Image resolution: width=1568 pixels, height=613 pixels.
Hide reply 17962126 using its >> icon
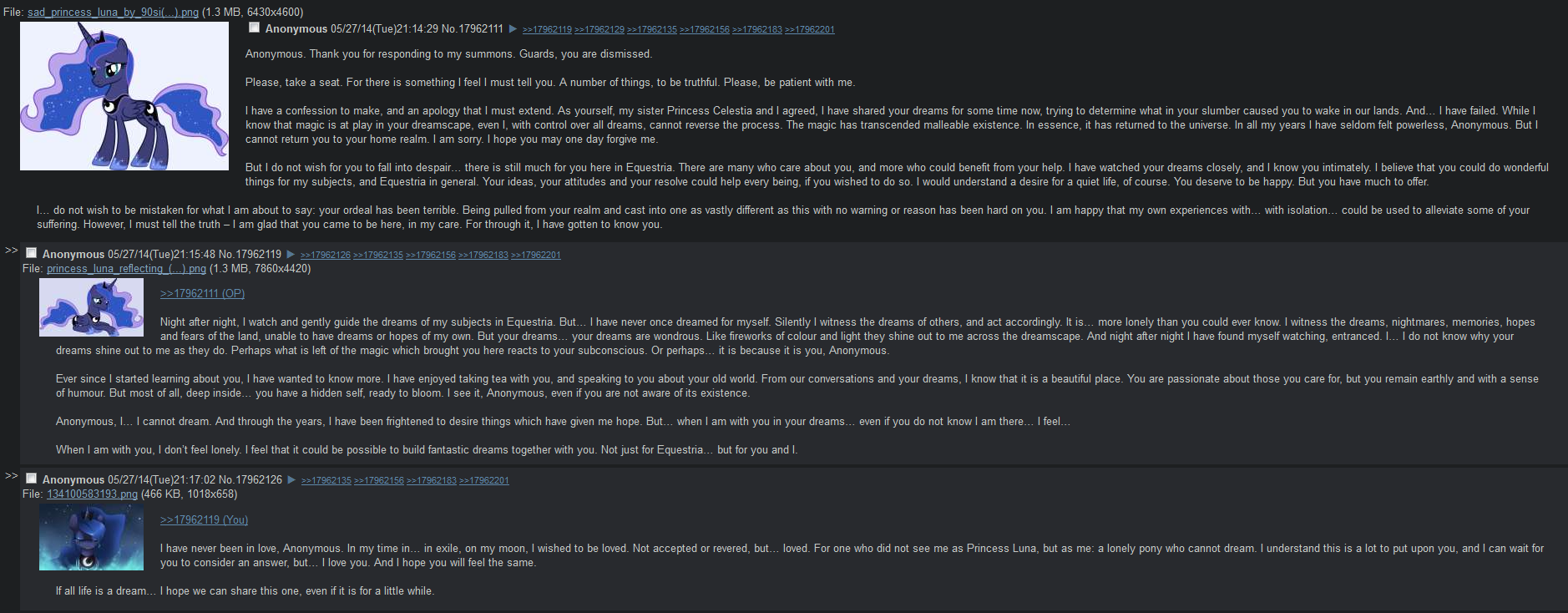pyautogui.click(x=11, y=476)
